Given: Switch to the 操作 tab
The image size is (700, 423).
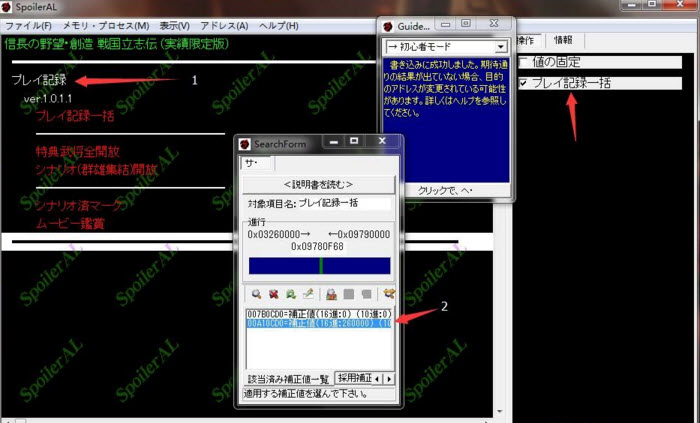Looking at the screenshot, I should click(527, 40).
